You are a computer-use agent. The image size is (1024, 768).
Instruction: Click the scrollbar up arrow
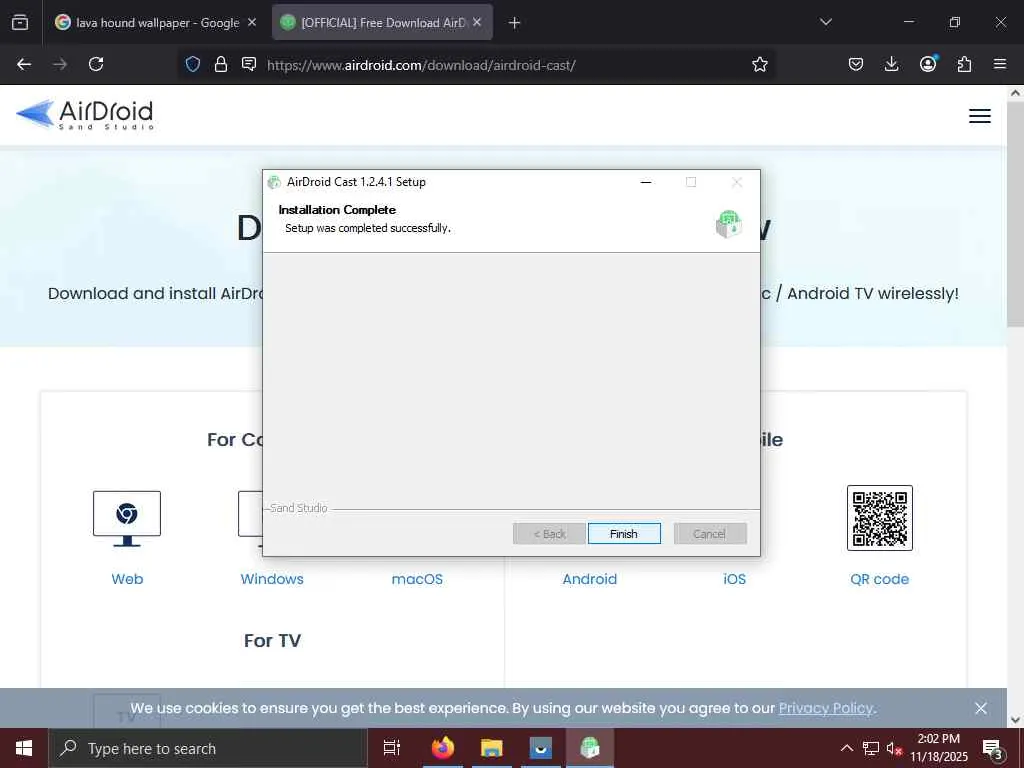point(1015,93)
